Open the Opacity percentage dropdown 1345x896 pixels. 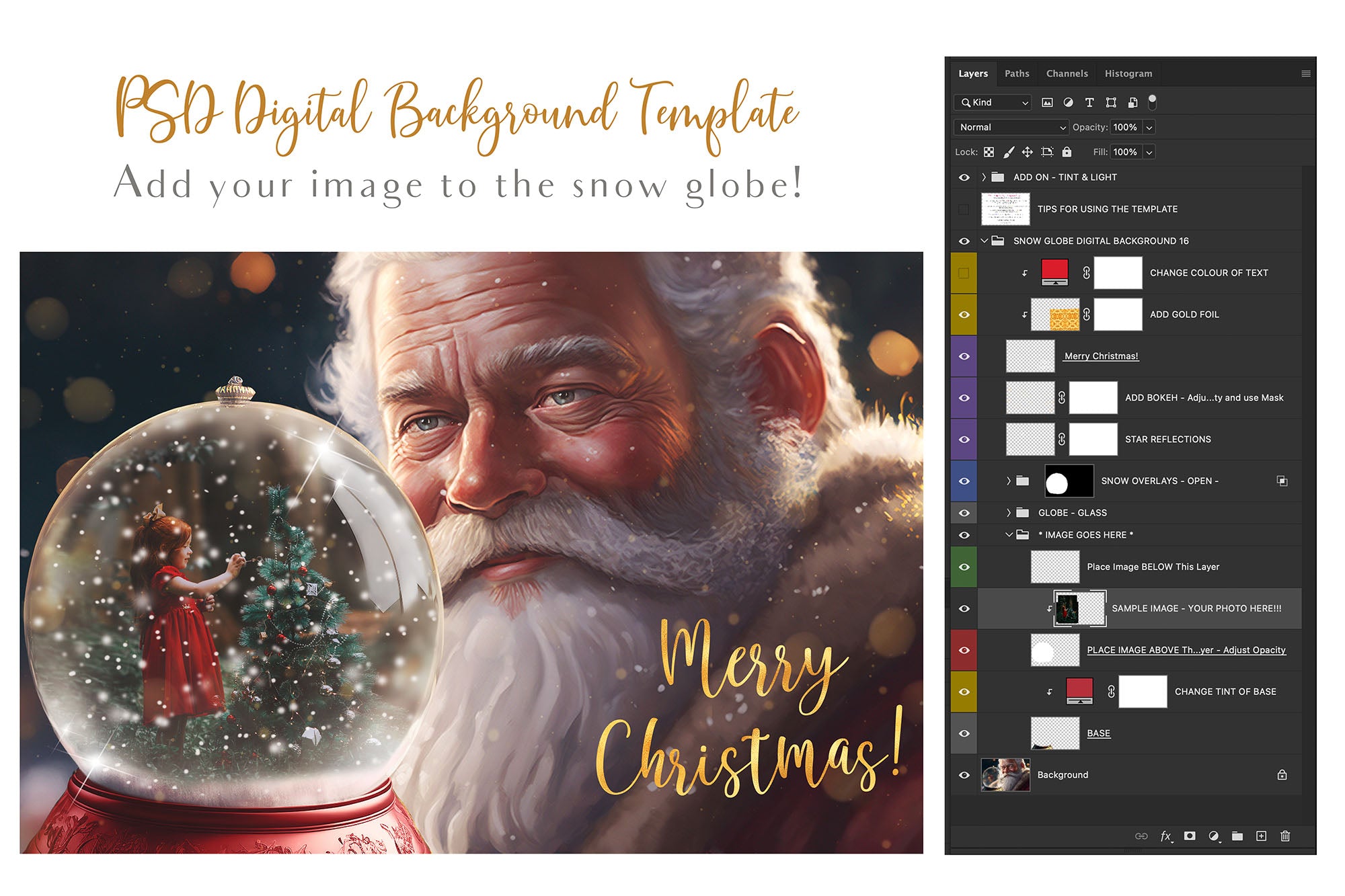1149,127
